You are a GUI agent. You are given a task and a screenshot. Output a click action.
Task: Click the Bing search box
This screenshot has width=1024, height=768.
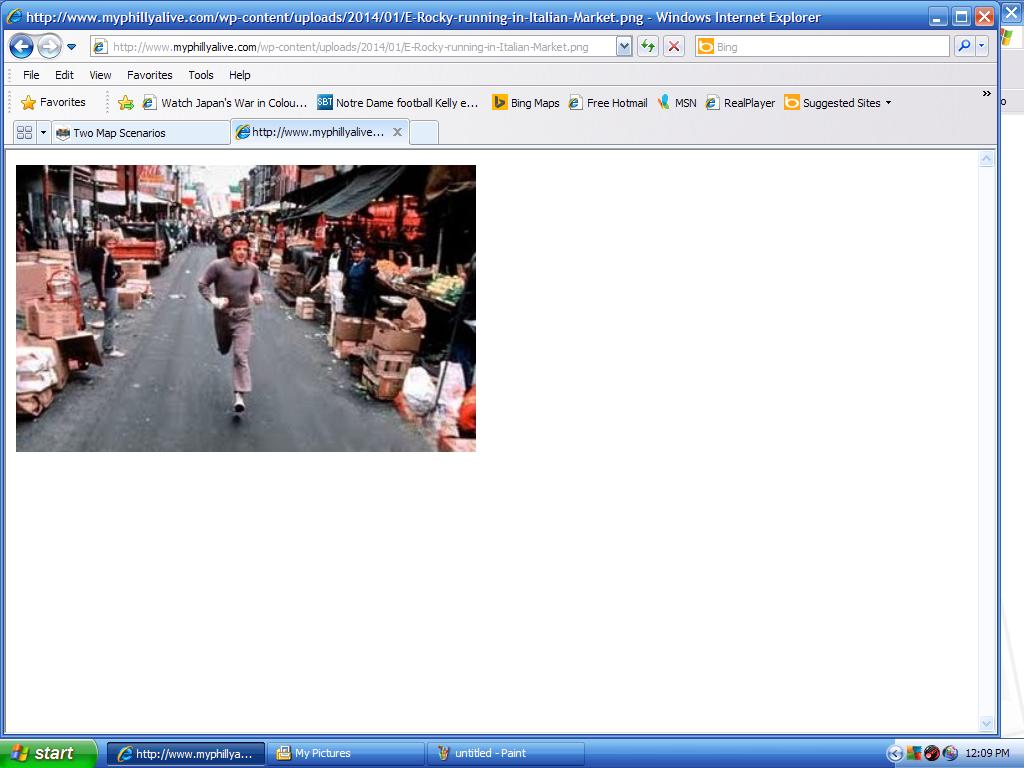pos(822,47)
